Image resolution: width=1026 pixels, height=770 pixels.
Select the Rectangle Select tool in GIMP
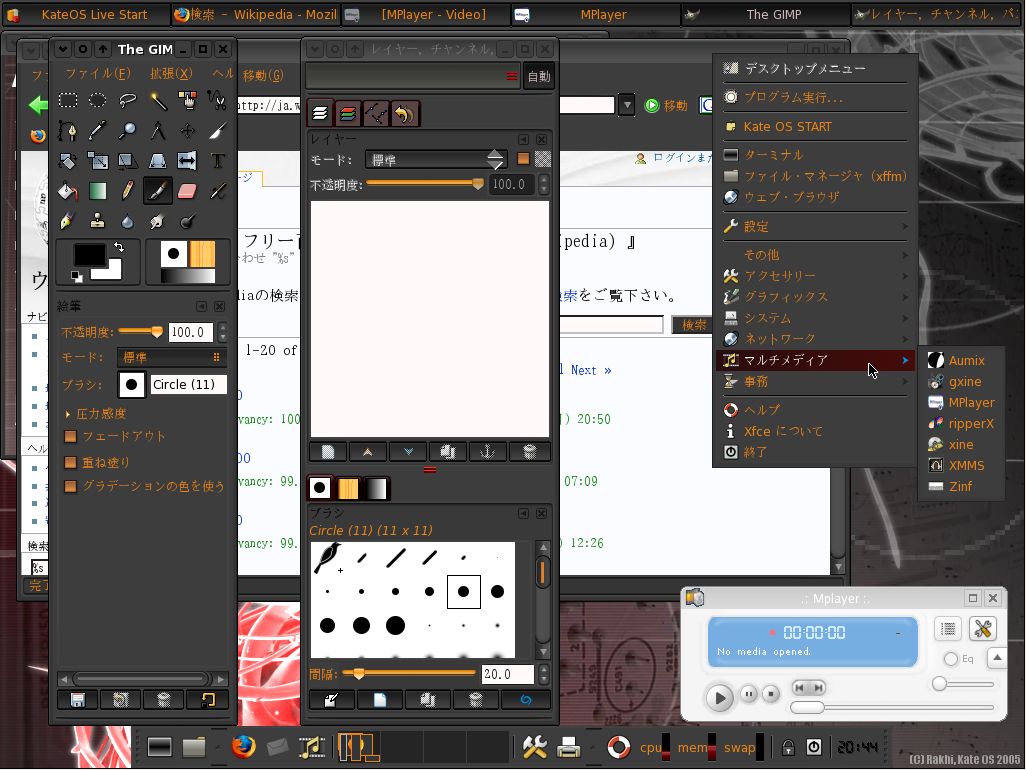coord(68,100)
